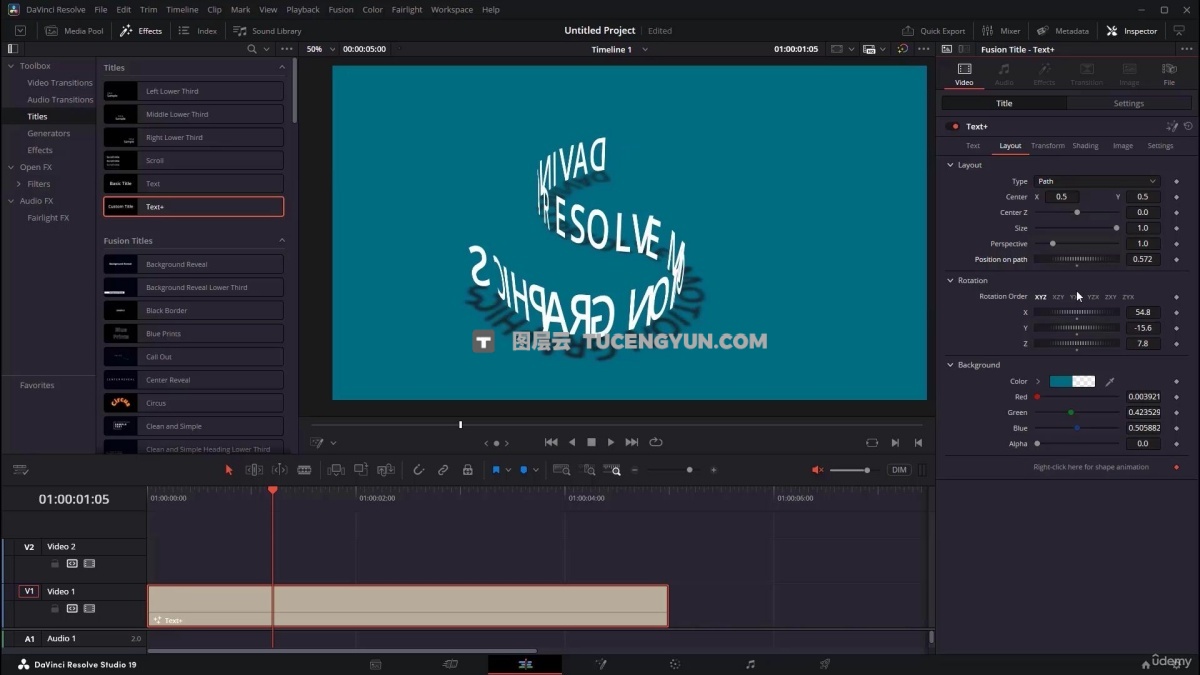Search effects with the magnifier icon

click(252, 49)
